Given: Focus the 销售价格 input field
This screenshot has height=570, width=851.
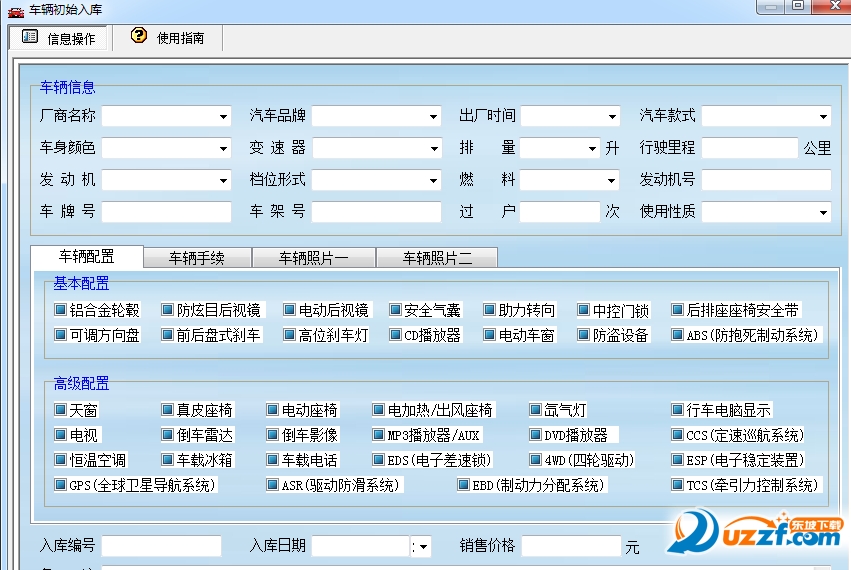Looking at the screenshot, I should pos(571,546).
